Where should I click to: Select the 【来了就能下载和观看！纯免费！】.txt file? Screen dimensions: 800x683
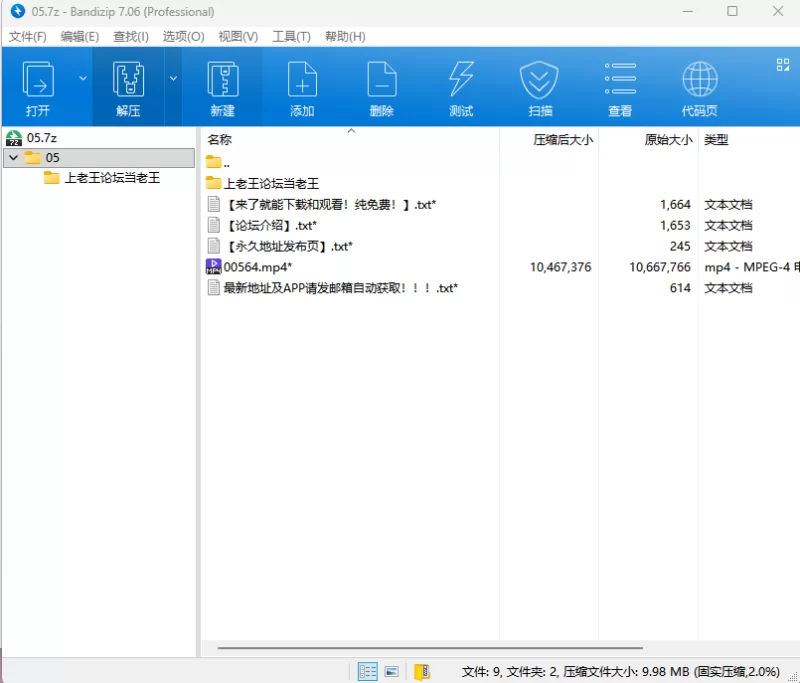click(x=330, y=205)
